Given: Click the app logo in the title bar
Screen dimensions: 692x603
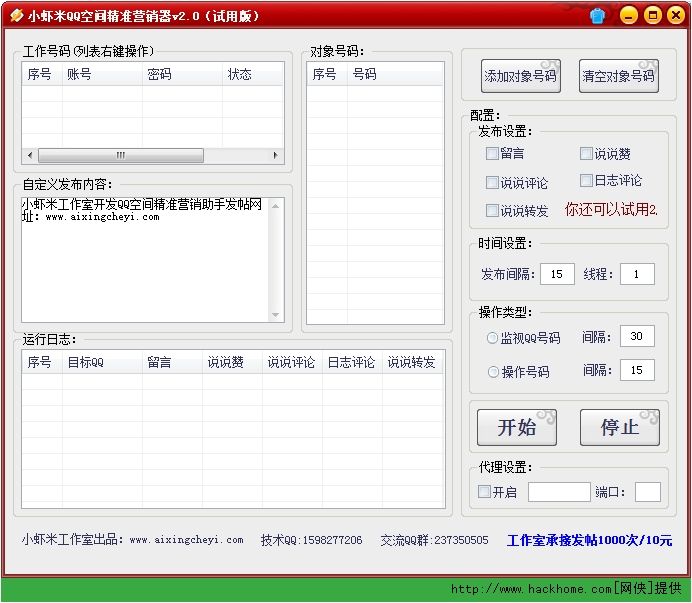Looking at the screenshot, I should tap(16, 16).
